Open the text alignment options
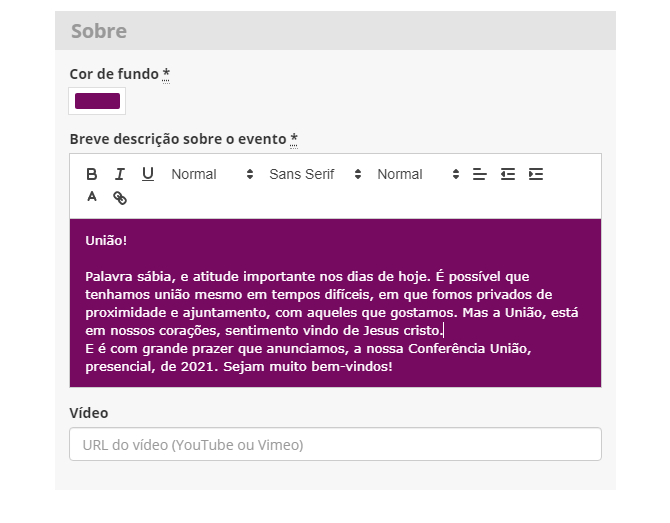This screenshot has height=523, width=670. point(480,174)
